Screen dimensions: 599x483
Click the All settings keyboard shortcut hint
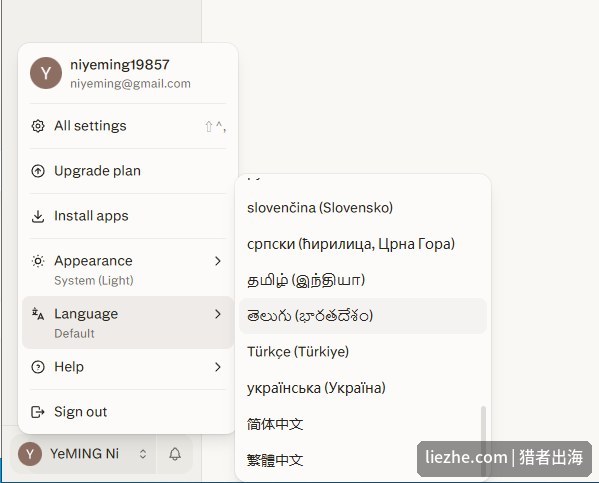point(215,126)
